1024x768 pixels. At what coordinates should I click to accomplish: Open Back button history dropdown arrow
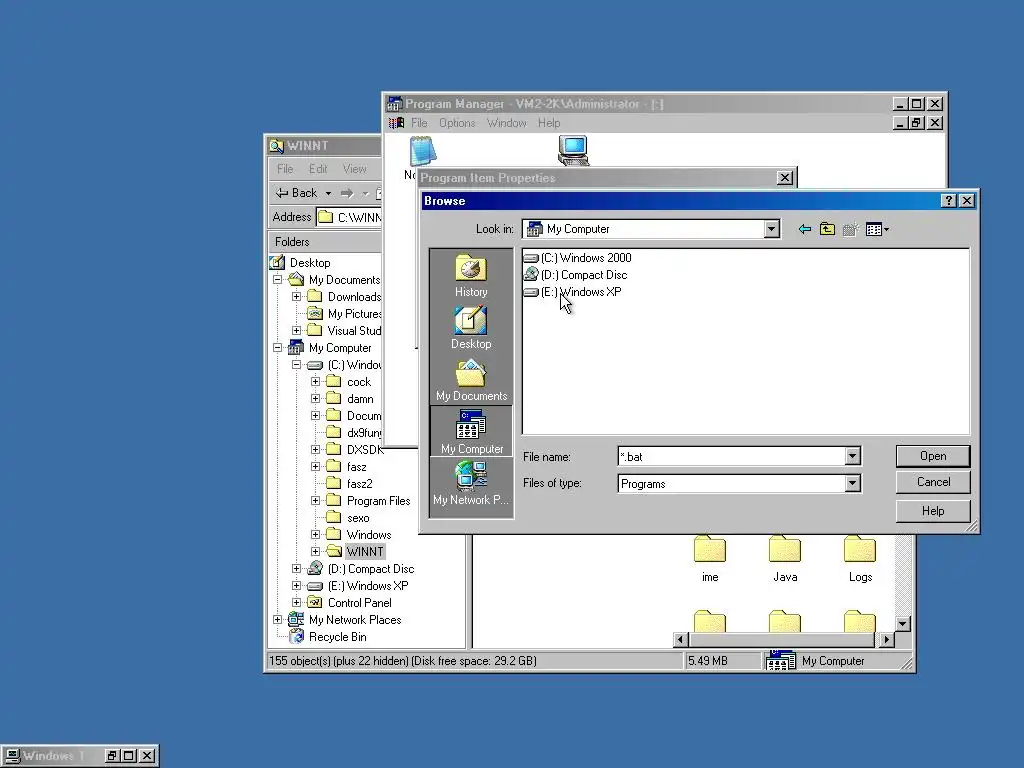(x=328, y=193)
